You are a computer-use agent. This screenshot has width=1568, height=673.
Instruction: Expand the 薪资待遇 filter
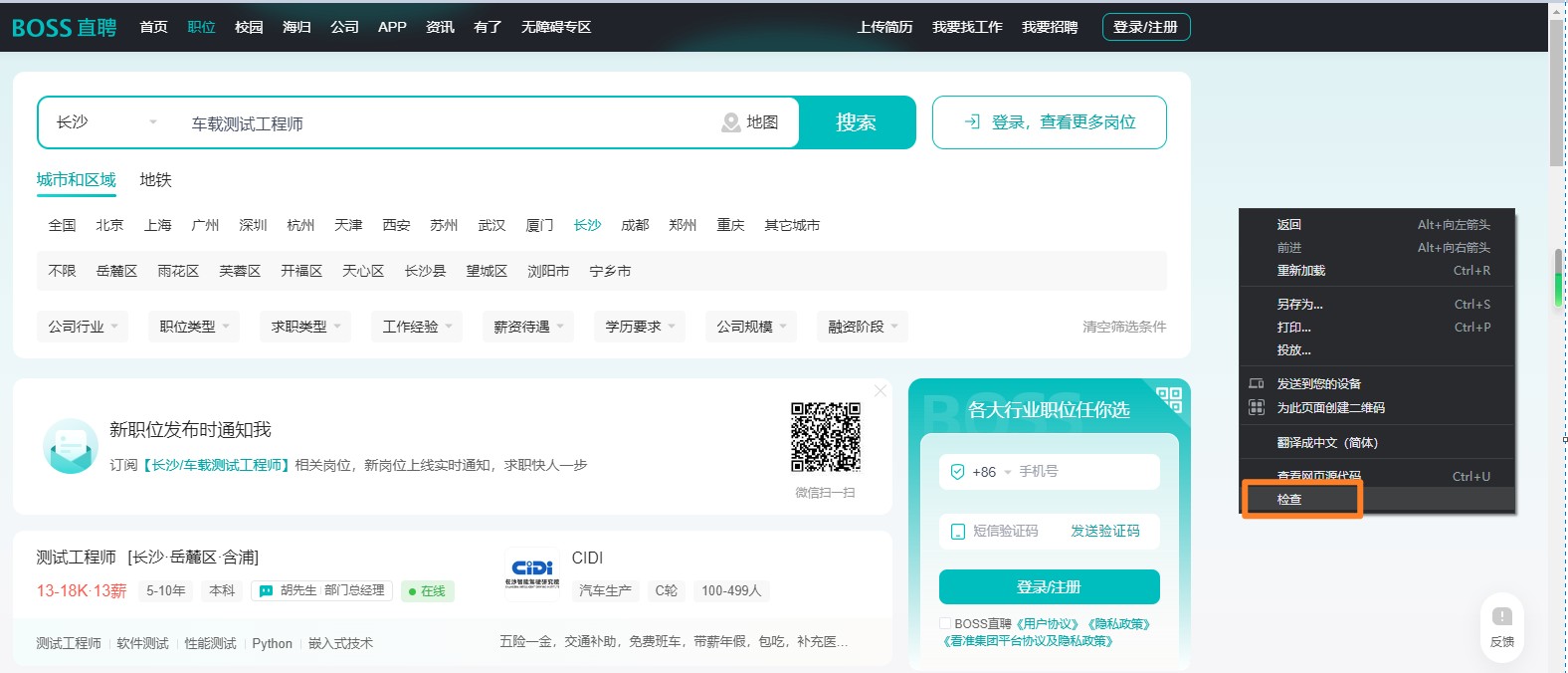point(528,327)
